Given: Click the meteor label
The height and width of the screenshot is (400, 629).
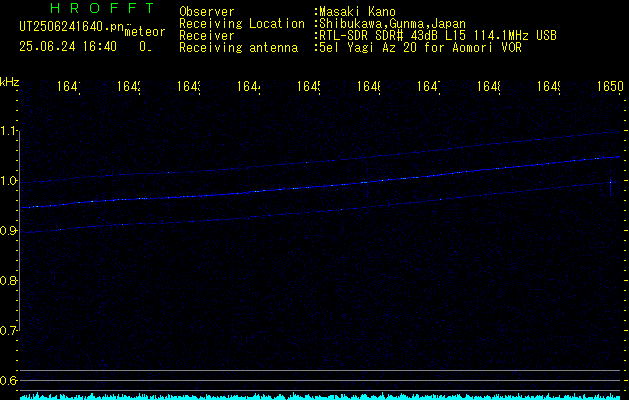Looking at the screenshot, I should (145, 32).
